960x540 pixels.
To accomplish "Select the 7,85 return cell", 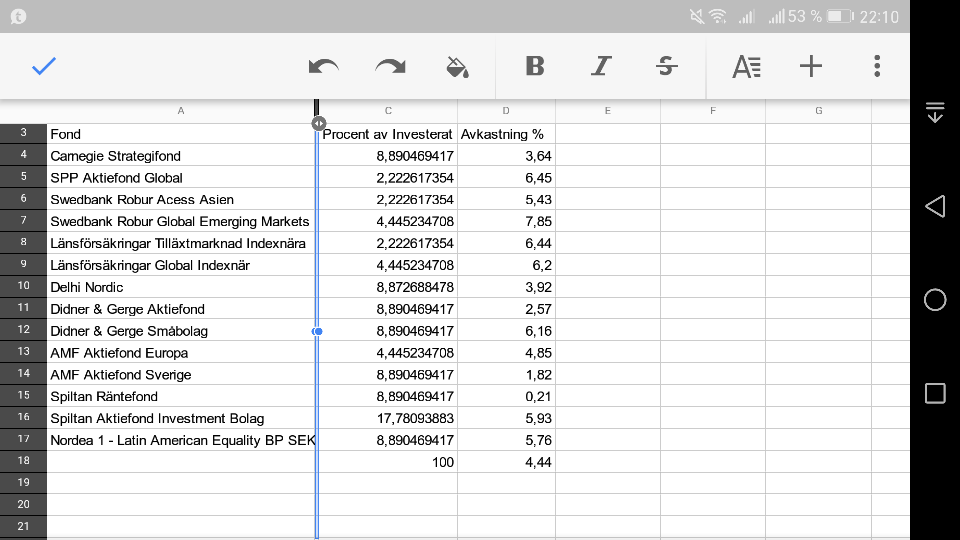I will [506, 222].
